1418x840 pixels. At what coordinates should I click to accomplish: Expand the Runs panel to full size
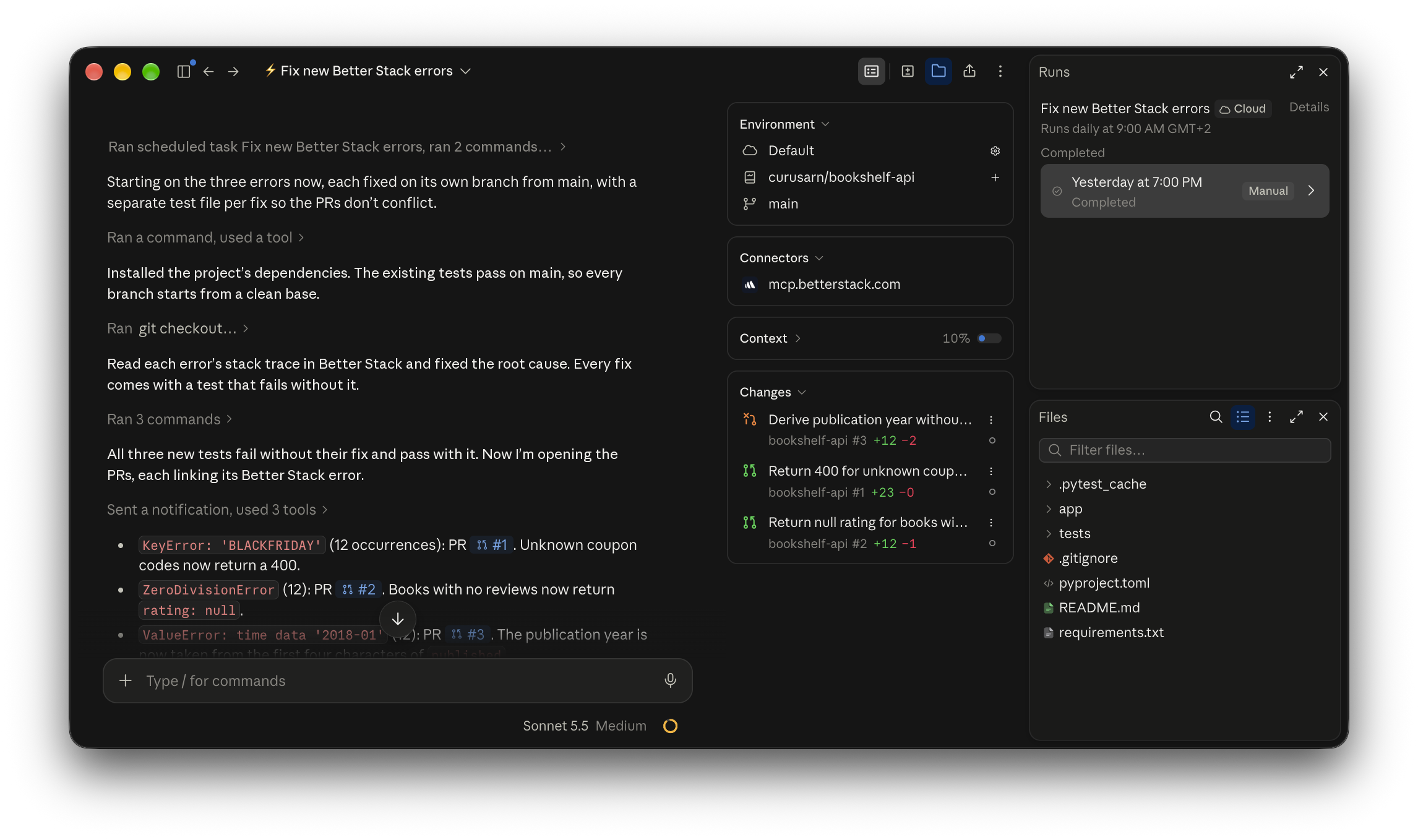(x=1296, y=72)
